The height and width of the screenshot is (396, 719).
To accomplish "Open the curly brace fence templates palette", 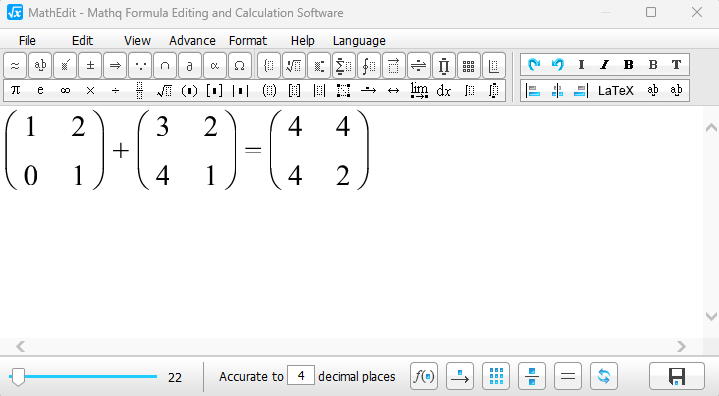I will pos(269,66).
